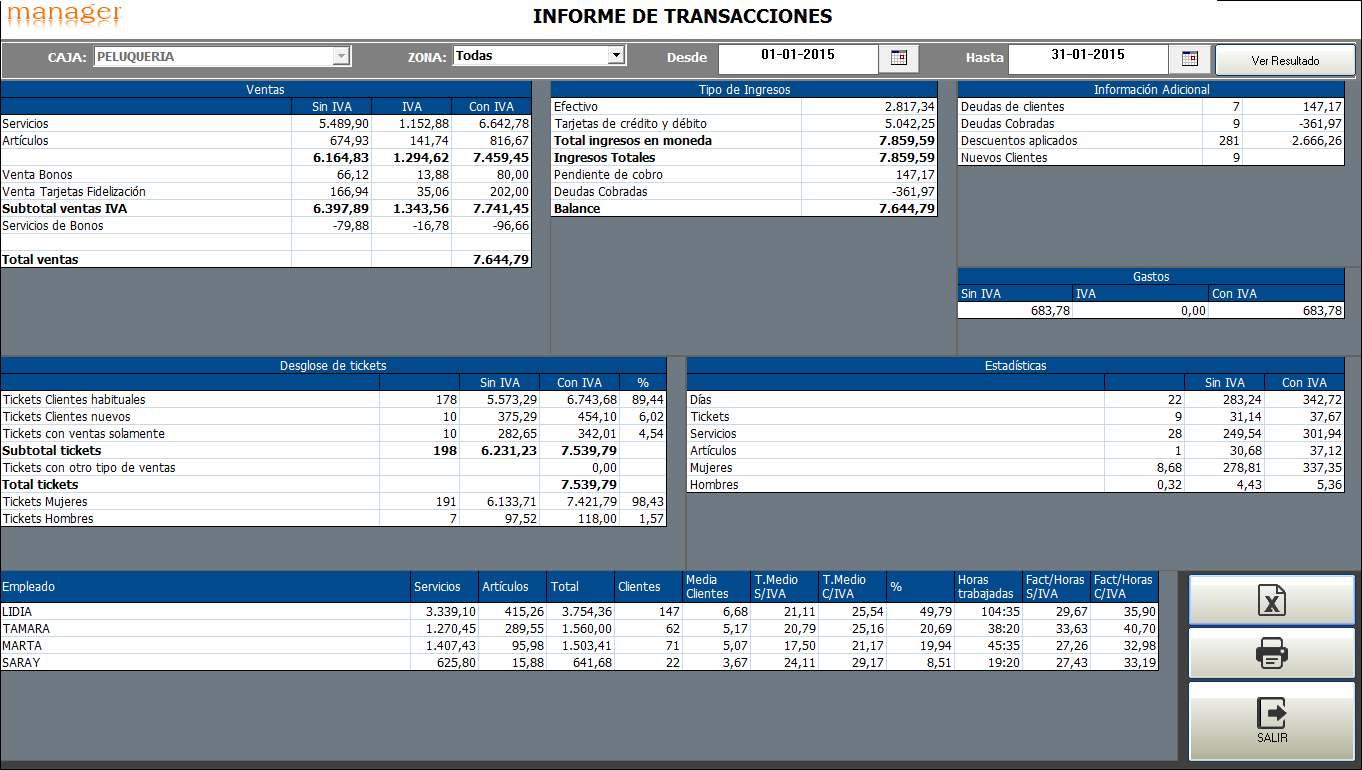Click the Desde date field
This screenshot has width=1362, height=770.
[797, 56]
